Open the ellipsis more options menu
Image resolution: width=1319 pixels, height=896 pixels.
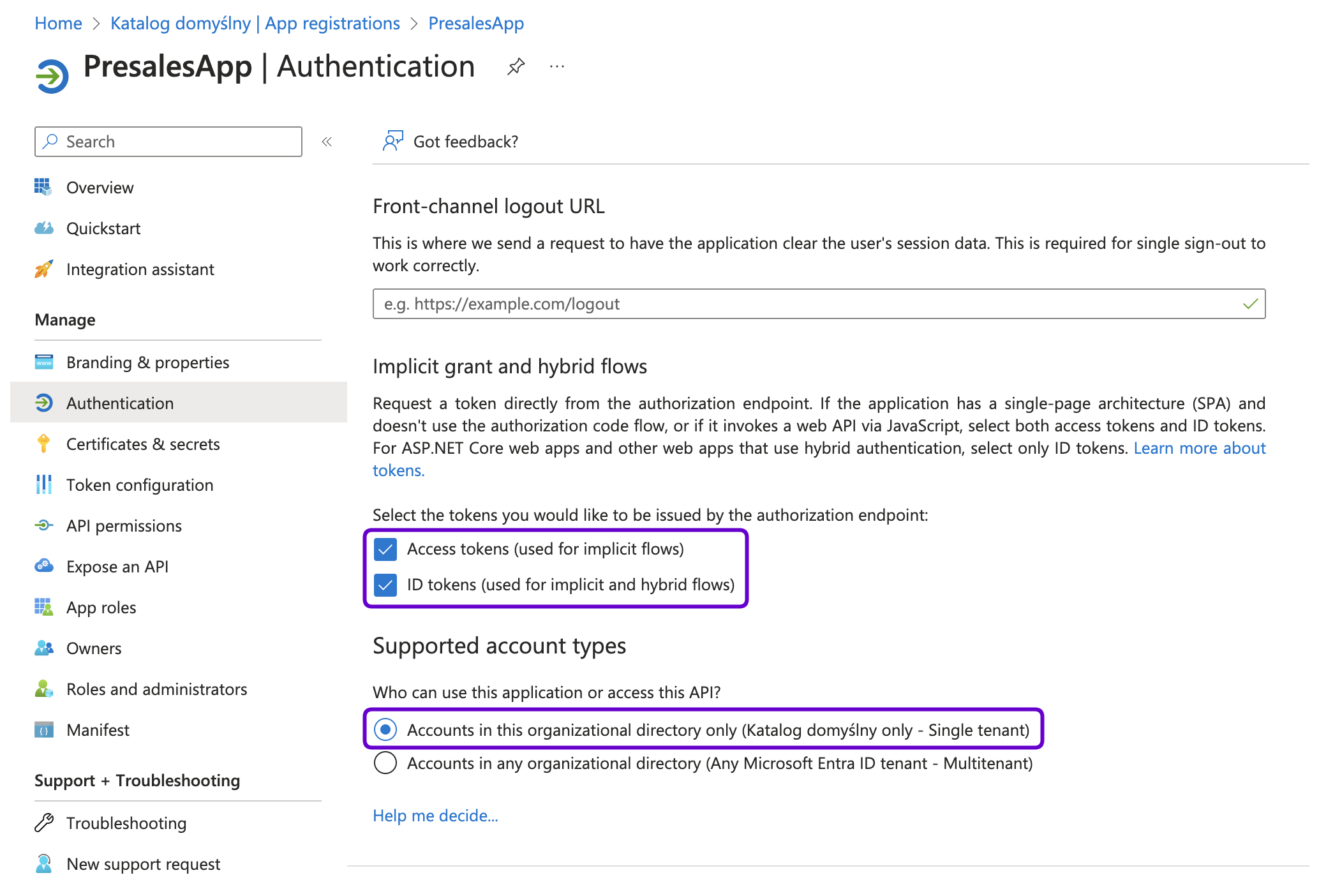pyautogui.click(x=557, y=66)
